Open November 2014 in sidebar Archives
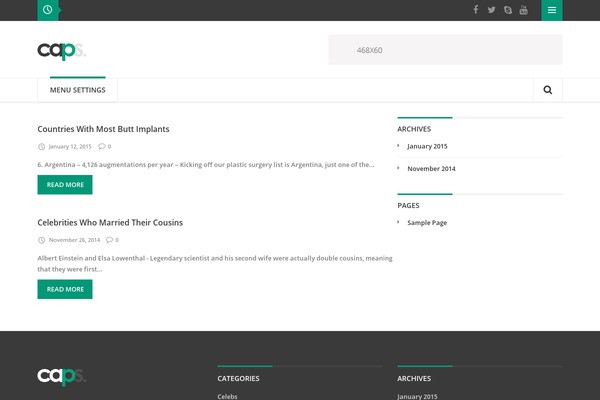This screenshot has width=600, height=400. (431, 169)
